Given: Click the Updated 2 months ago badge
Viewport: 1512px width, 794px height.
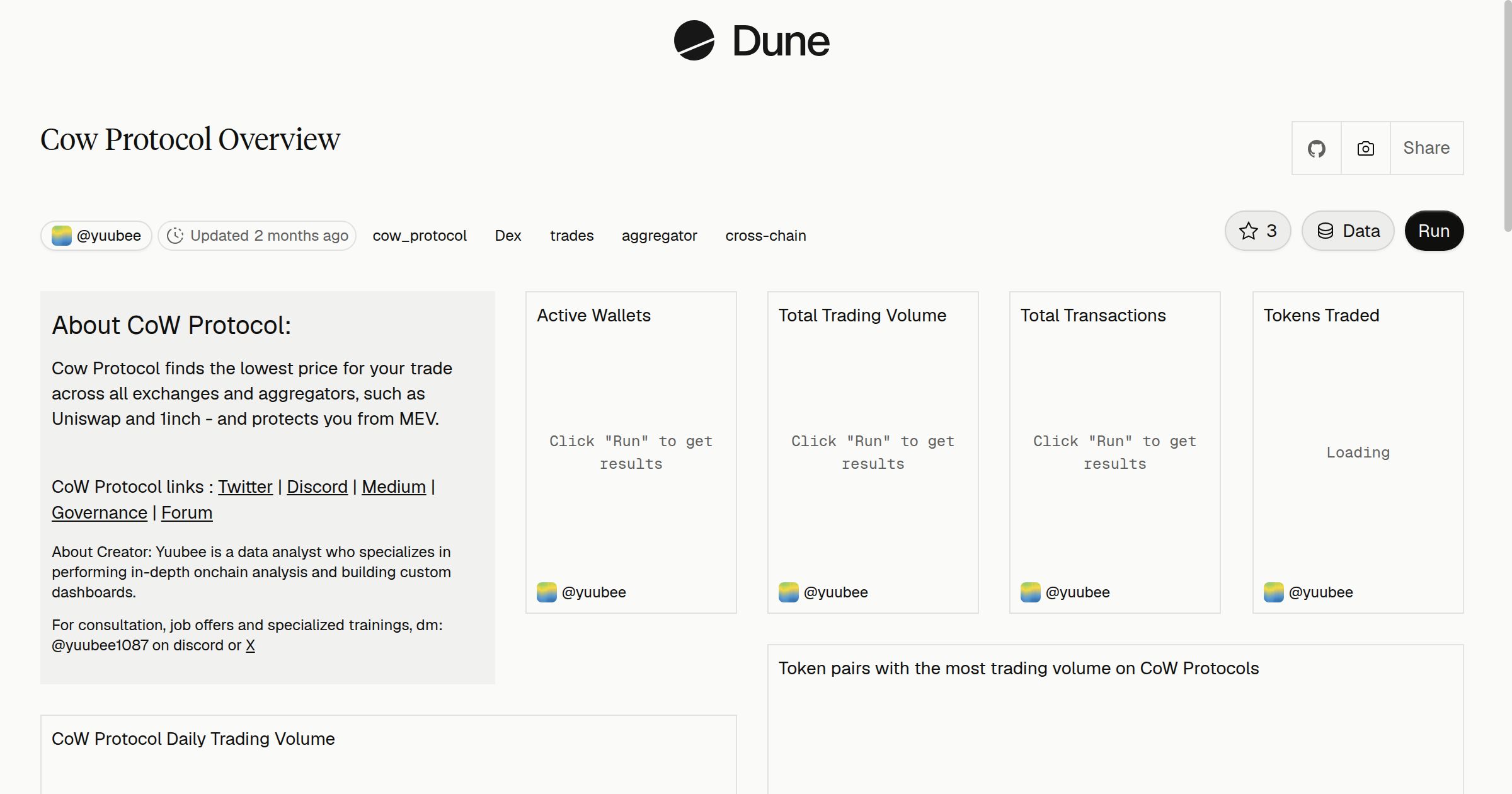Looking at the screenshot, I should 257,236.
